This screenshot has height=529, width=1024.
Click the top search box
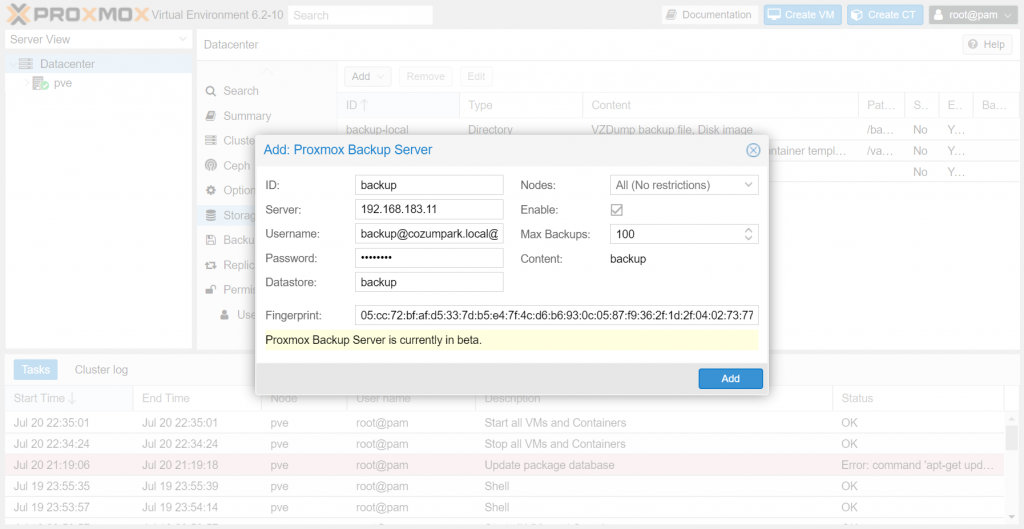coord(360,15)
